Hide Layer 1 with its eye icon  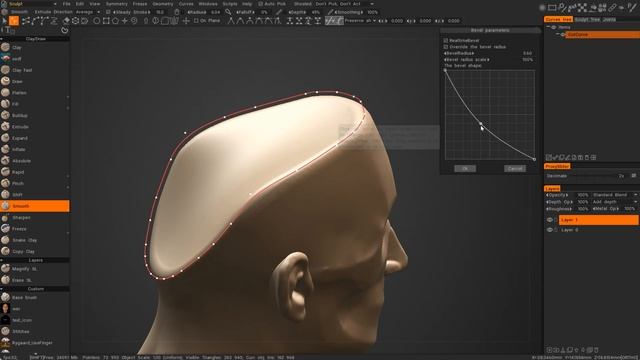[x=550, y=220]
